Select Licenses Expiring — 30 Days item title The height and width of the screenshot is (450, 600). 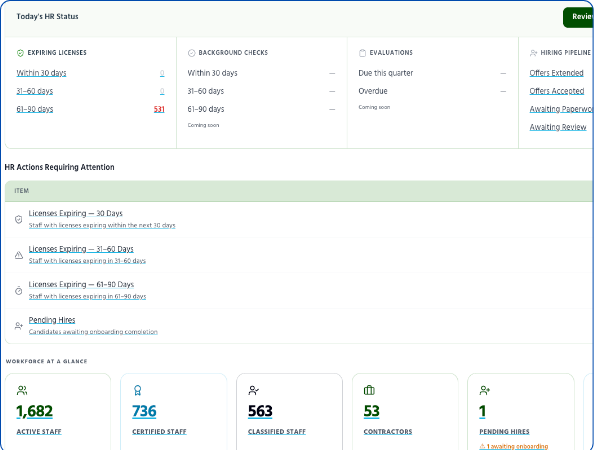coord(76,214)
